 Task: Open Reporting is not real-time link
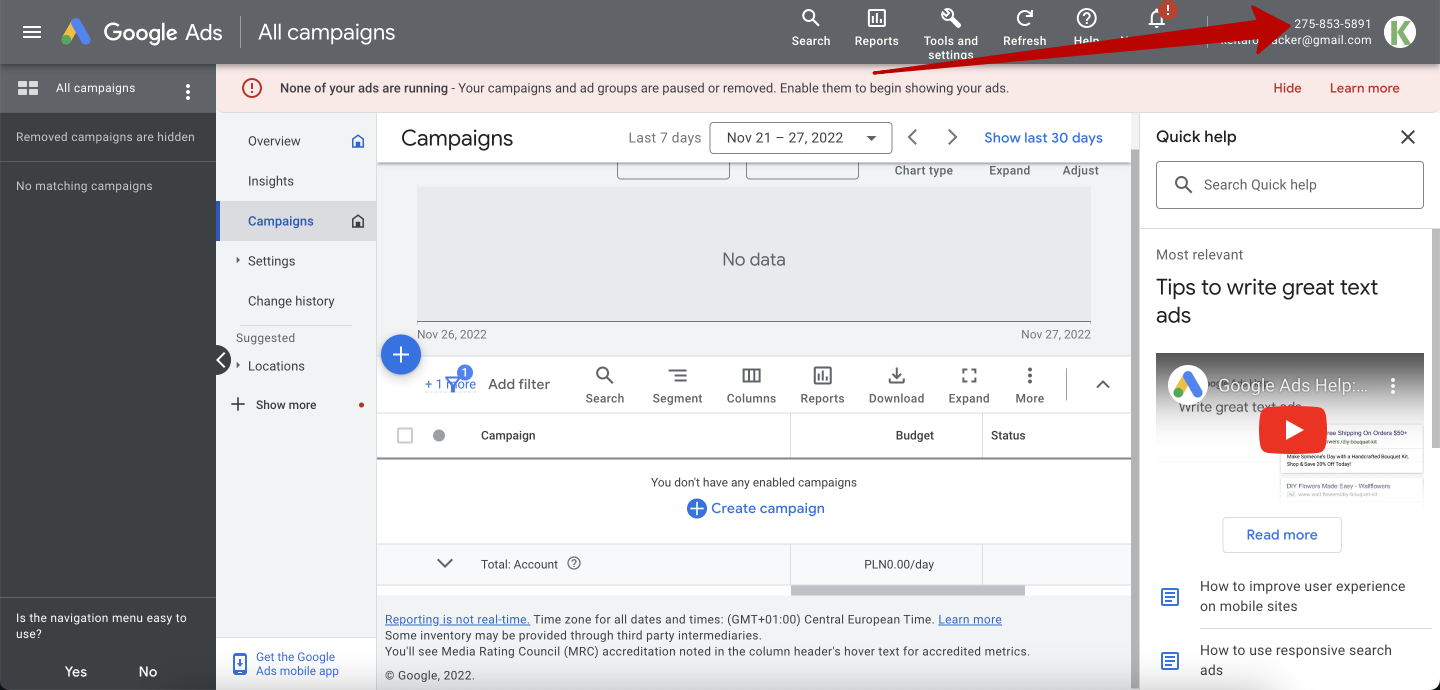tap(458, 620)
